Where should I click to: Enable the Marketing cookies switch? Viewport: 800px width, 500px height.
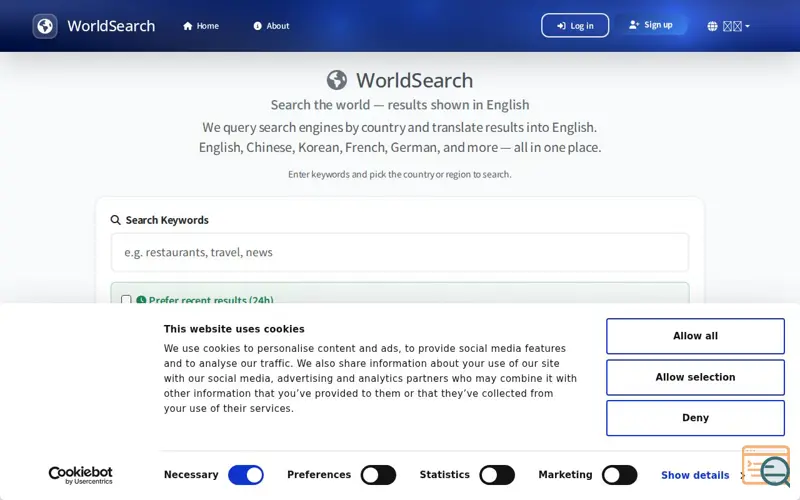point(619,475)
